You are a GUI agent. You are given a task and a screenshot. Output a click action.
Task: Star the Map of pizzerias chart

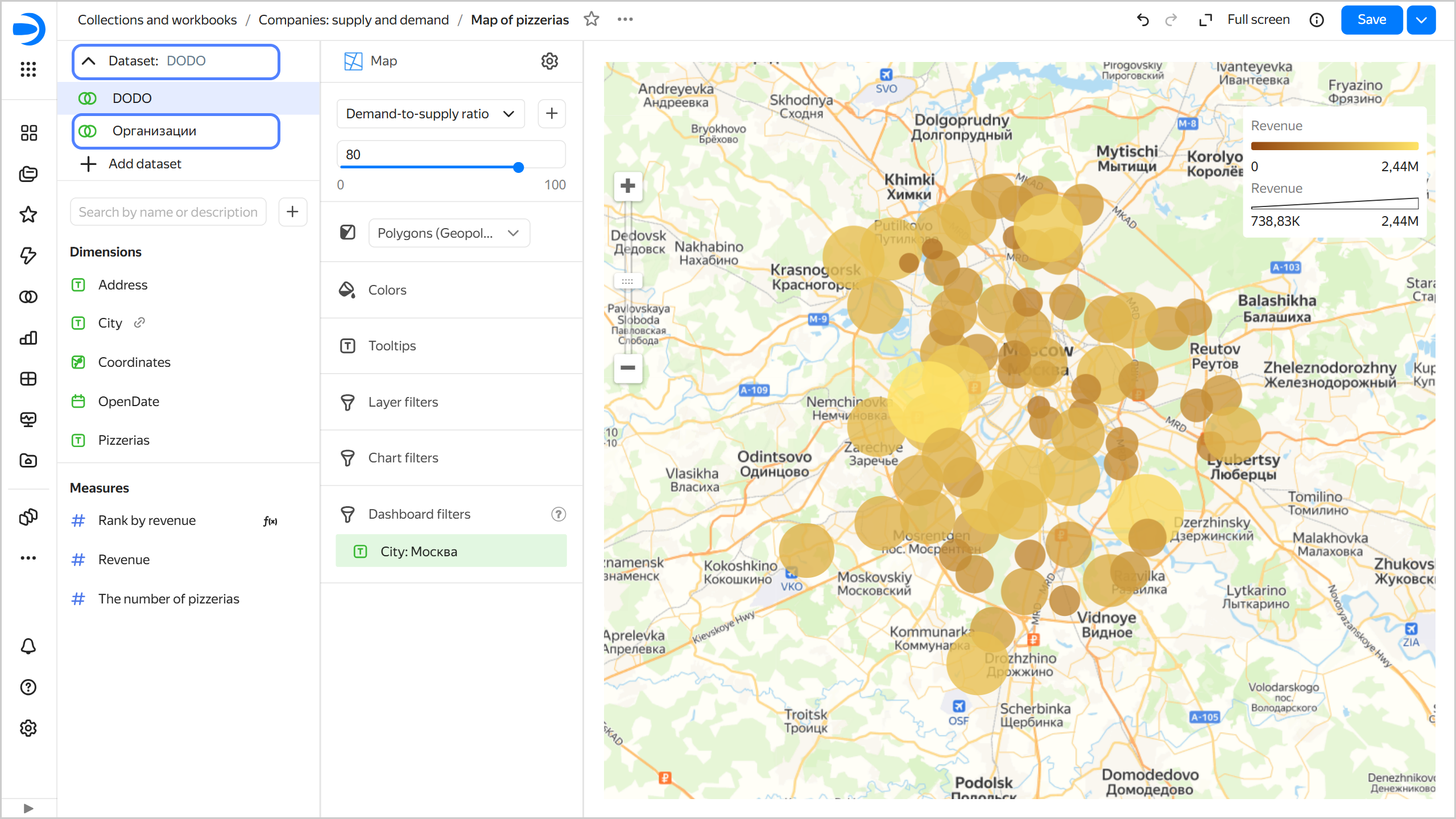tap(591, 19)
